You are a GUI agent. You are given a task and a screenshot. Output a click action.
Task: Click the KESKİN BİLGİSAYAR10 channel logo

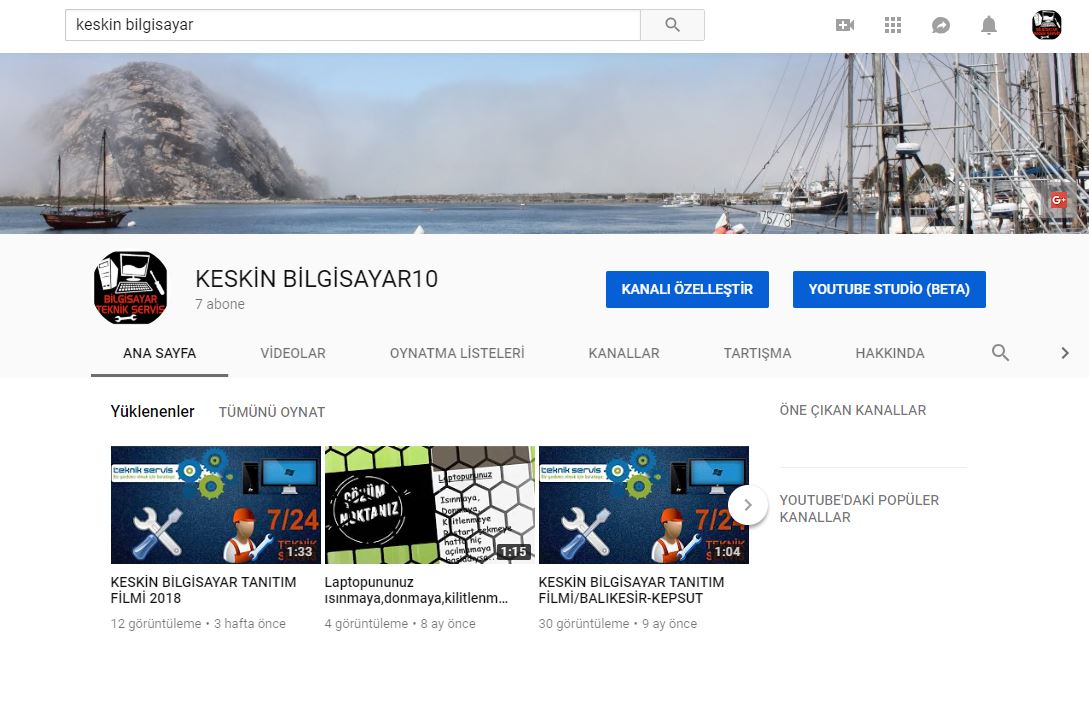[x=130, y=288]
